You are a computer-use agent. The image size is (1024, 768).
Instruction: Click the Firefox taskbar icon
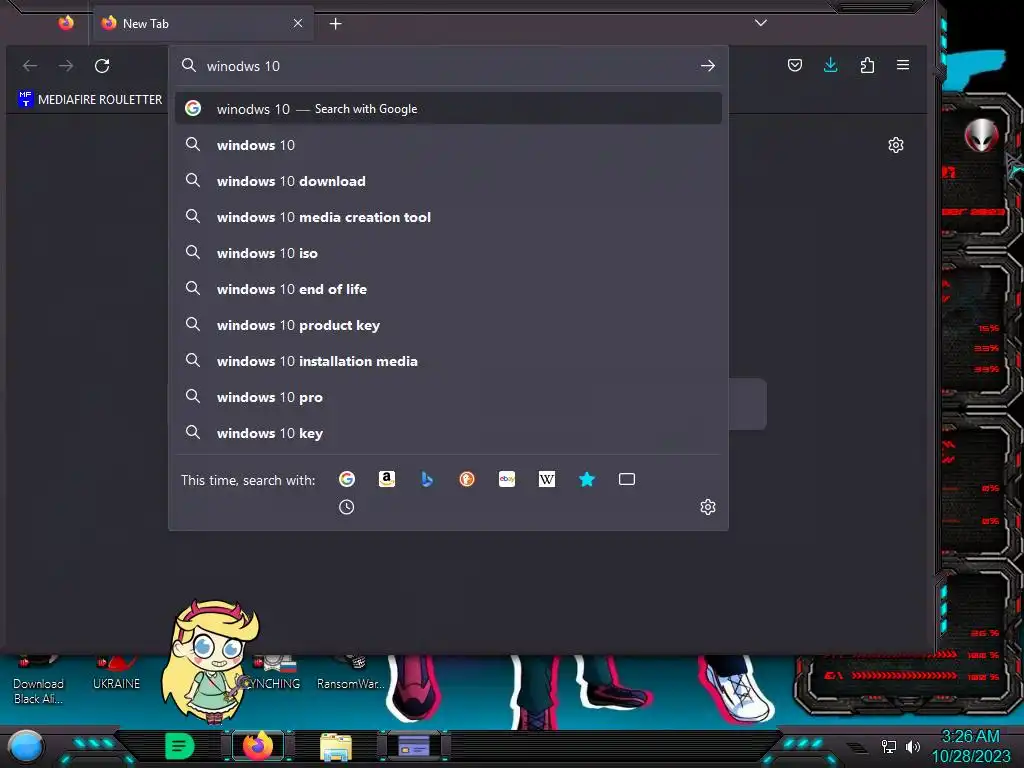[x=258, y=746]
